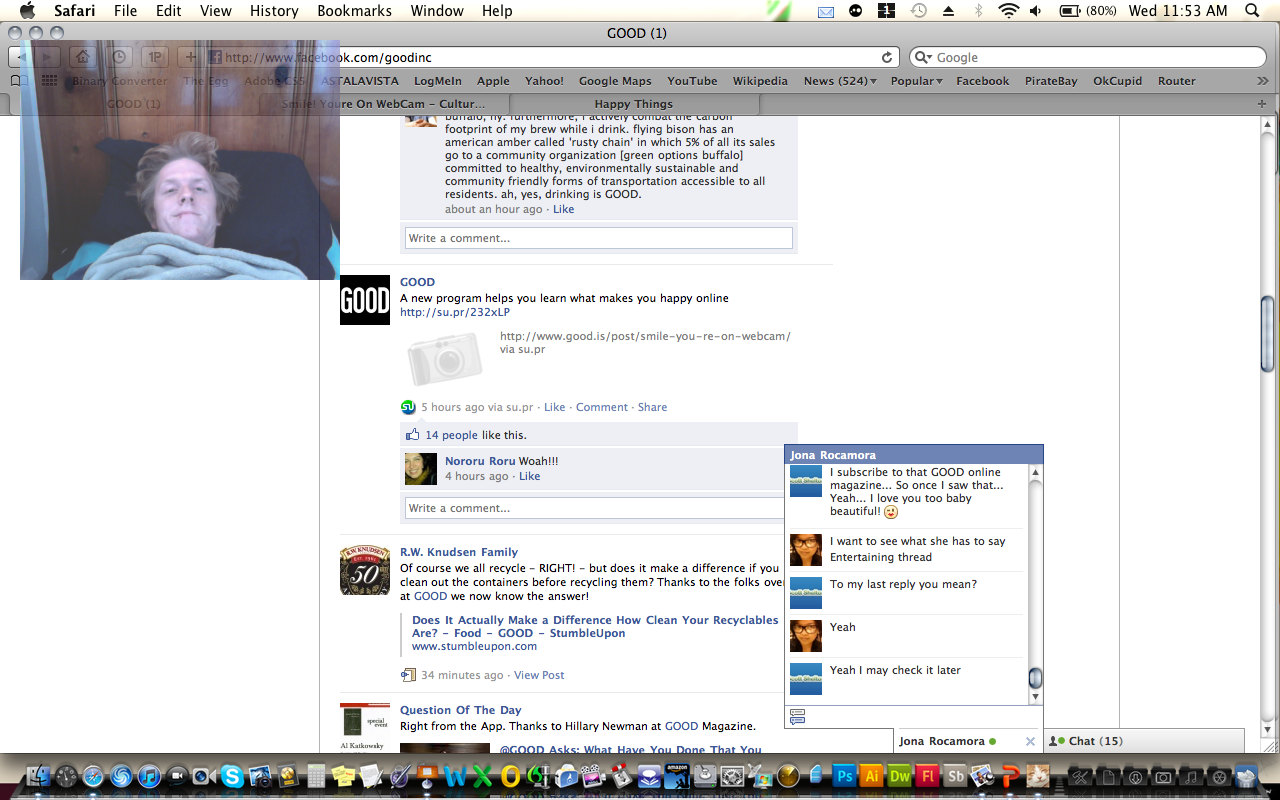The width and height of the screenshot is (1280, 800).
Task: Add a new tab with plus button
Action: [1261, 104]
